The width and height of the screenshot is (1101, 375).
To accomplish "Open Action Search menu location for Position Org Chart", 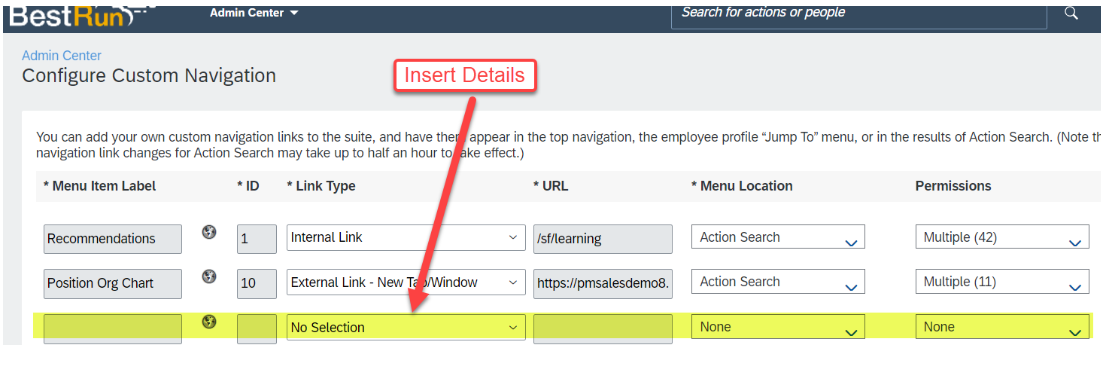I will (x=777, y=282).
